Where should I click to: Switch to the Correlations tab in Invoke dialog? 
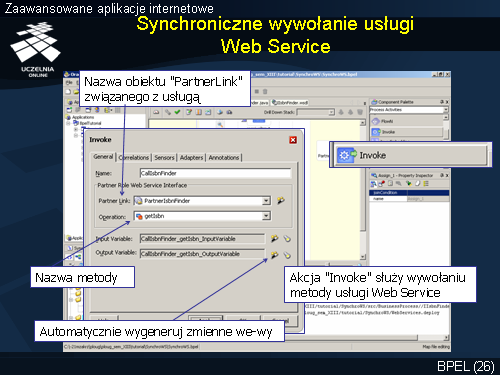click(134, 157)
